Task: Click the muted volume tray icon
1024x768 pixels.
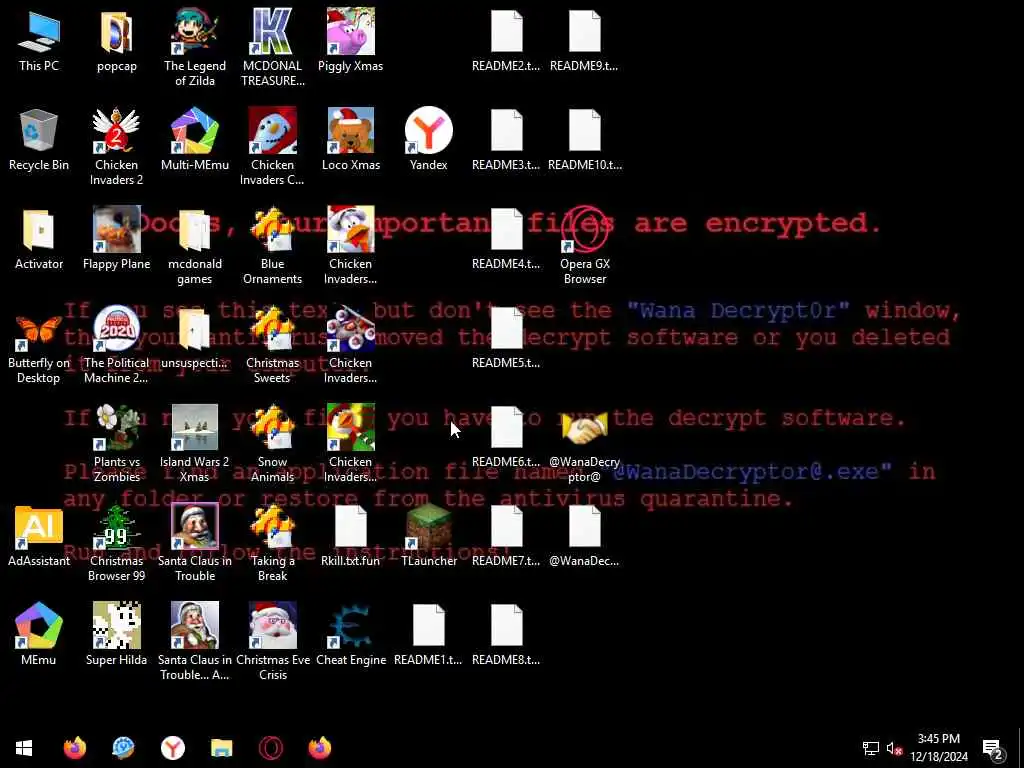Action: coord(894,748)
